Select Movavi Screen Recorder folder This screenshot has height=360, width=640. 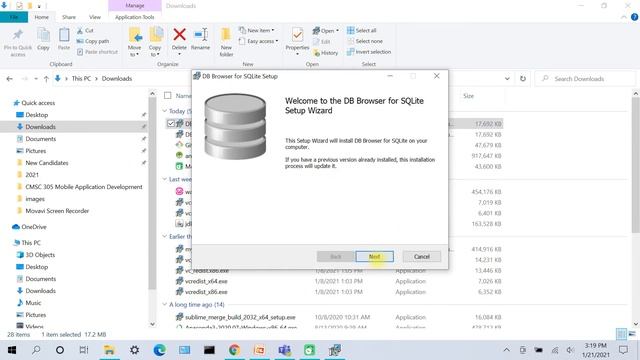tap(57, 211)
